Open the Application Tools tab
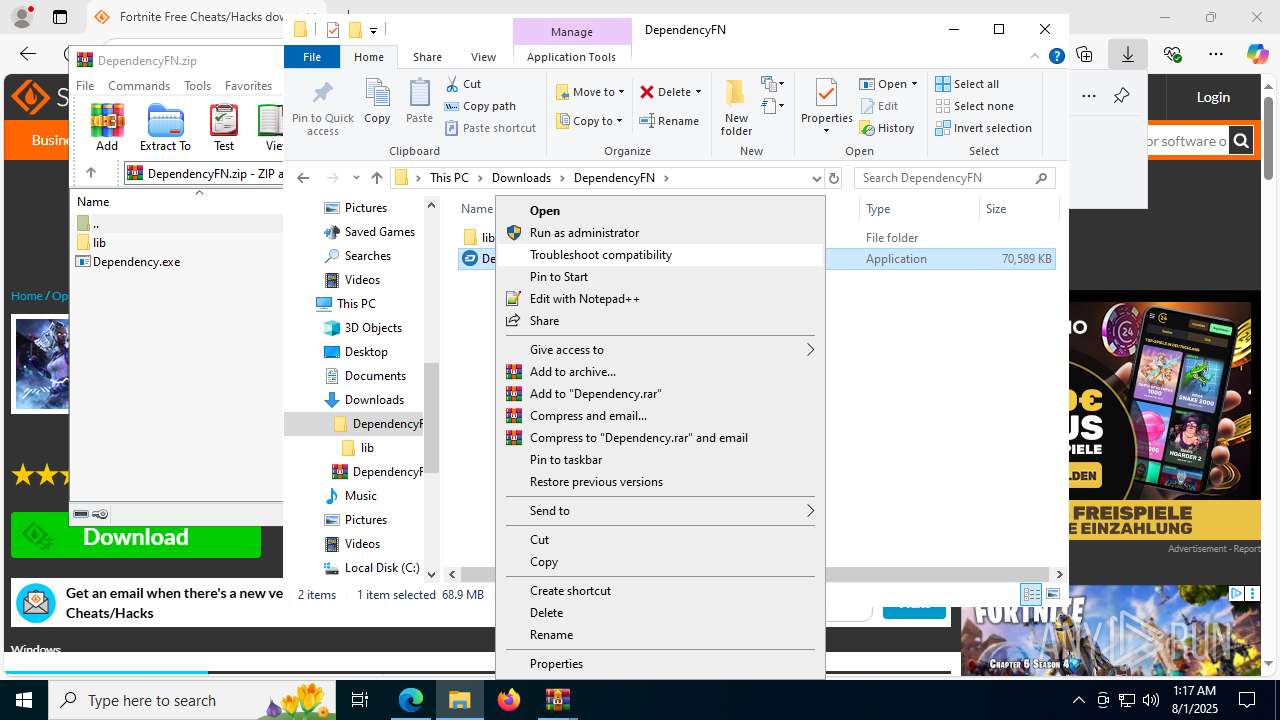 [x=571, y=57]
